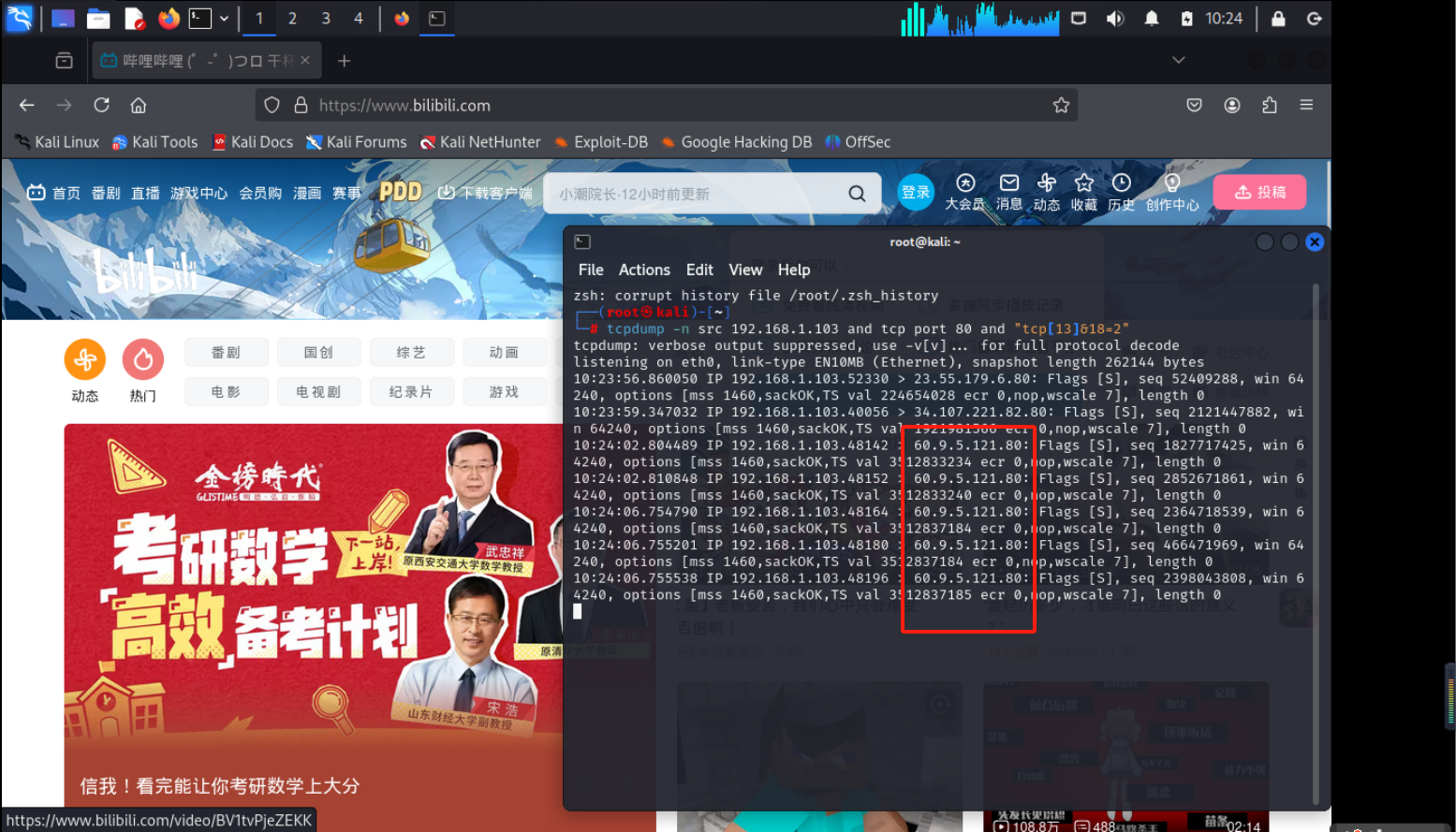
Task: Click the orange 动态 round icon
Action: (x=85, y=359)
